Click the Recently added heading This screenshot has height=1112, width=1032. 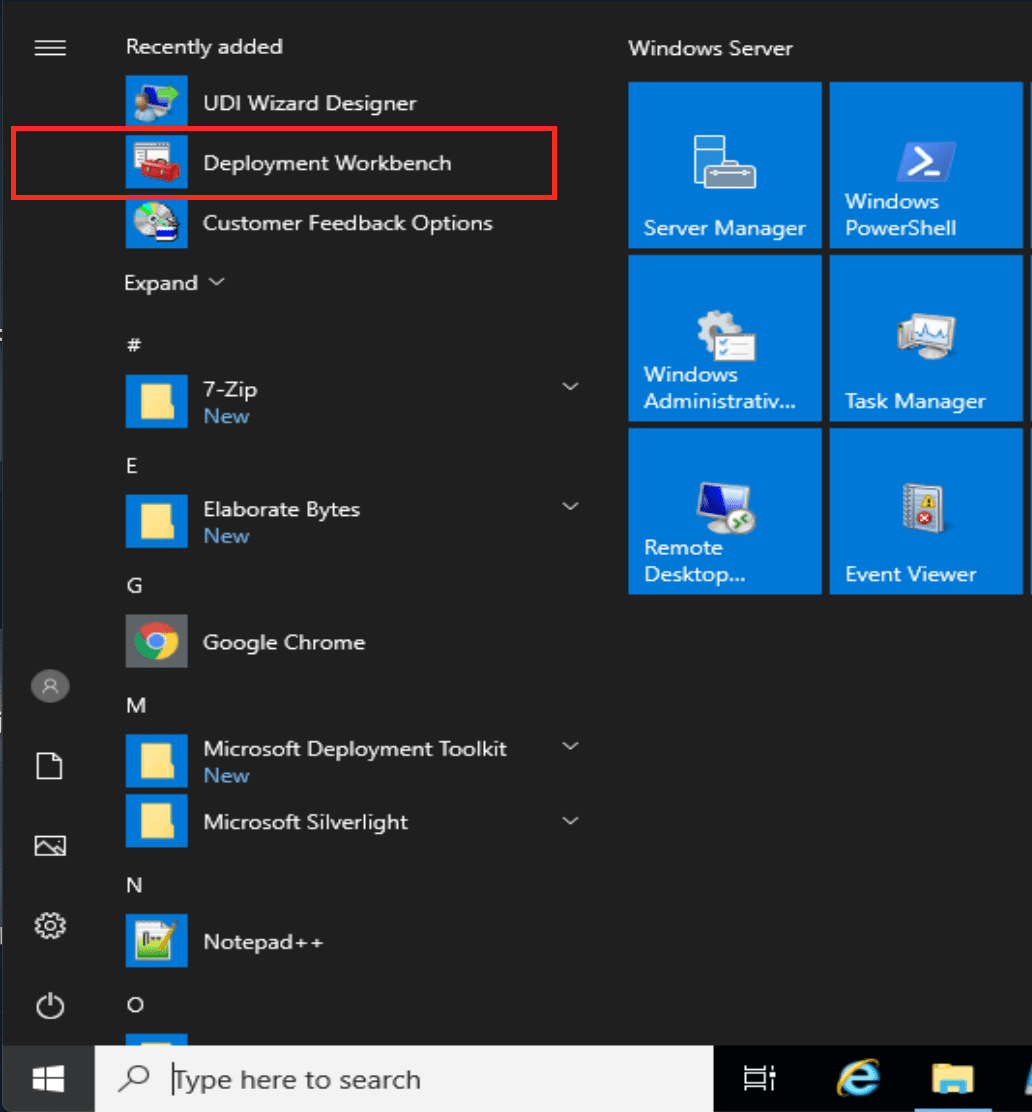(204, 46)
